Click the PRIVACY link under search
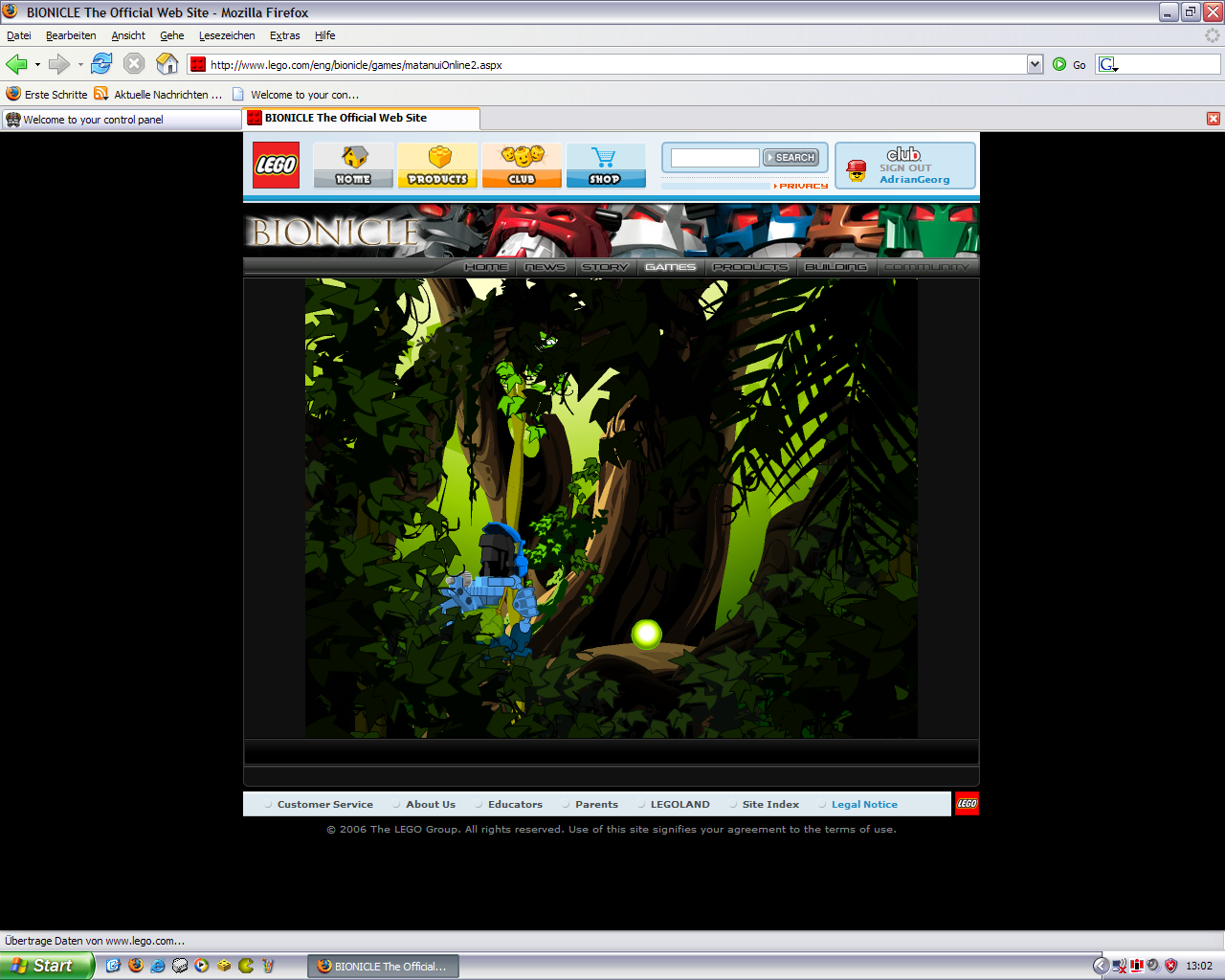Viewport: 1225px width, 980px height. click(801, 186)
